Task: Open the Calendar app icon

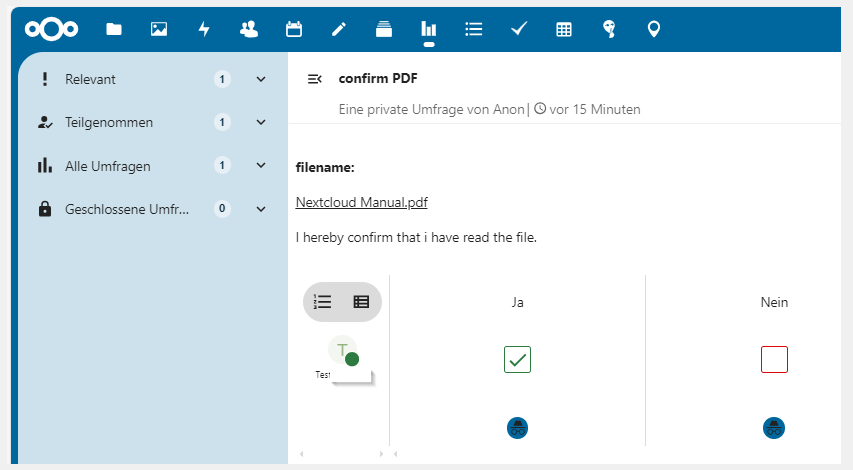Action: (294, 29)
